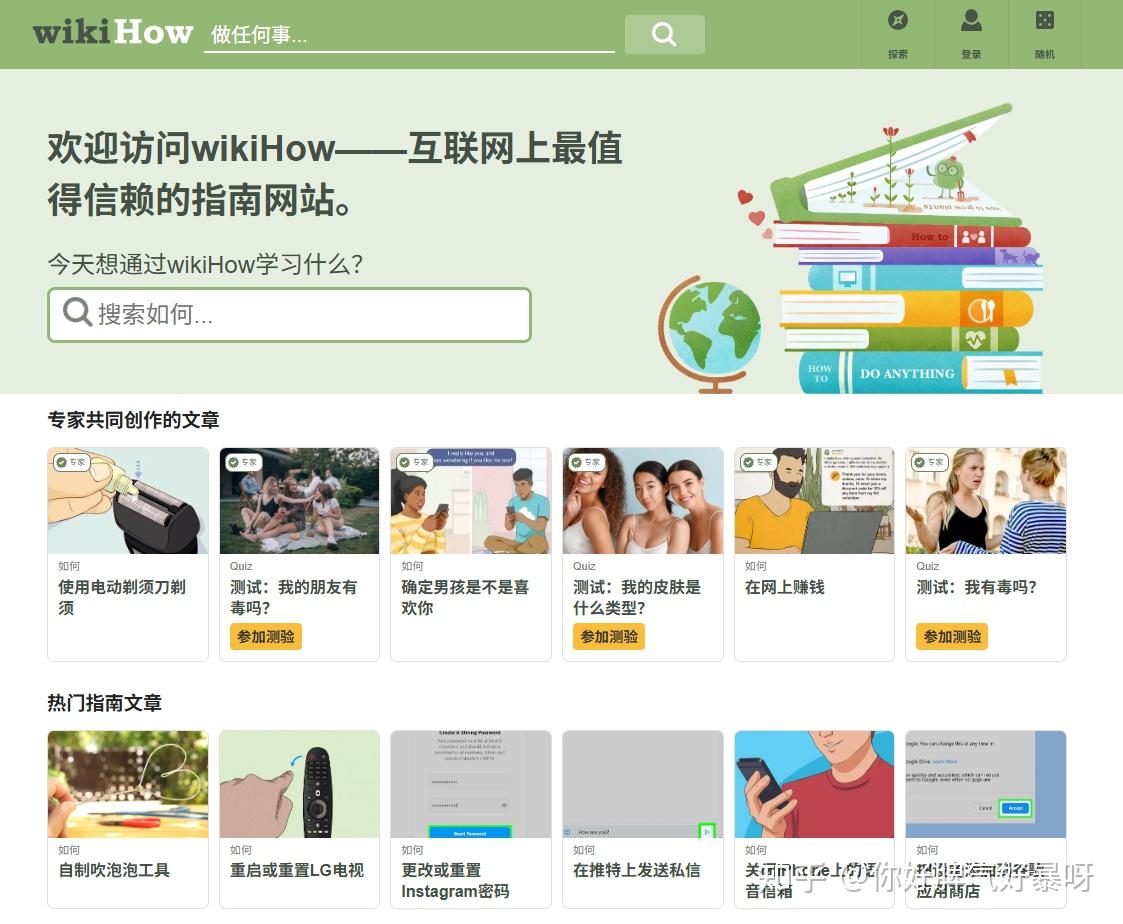This screenshot has height=924, width=1123.
Task: Click 参加测验 on the 我有毒吗 quiz
Action: 951,636
